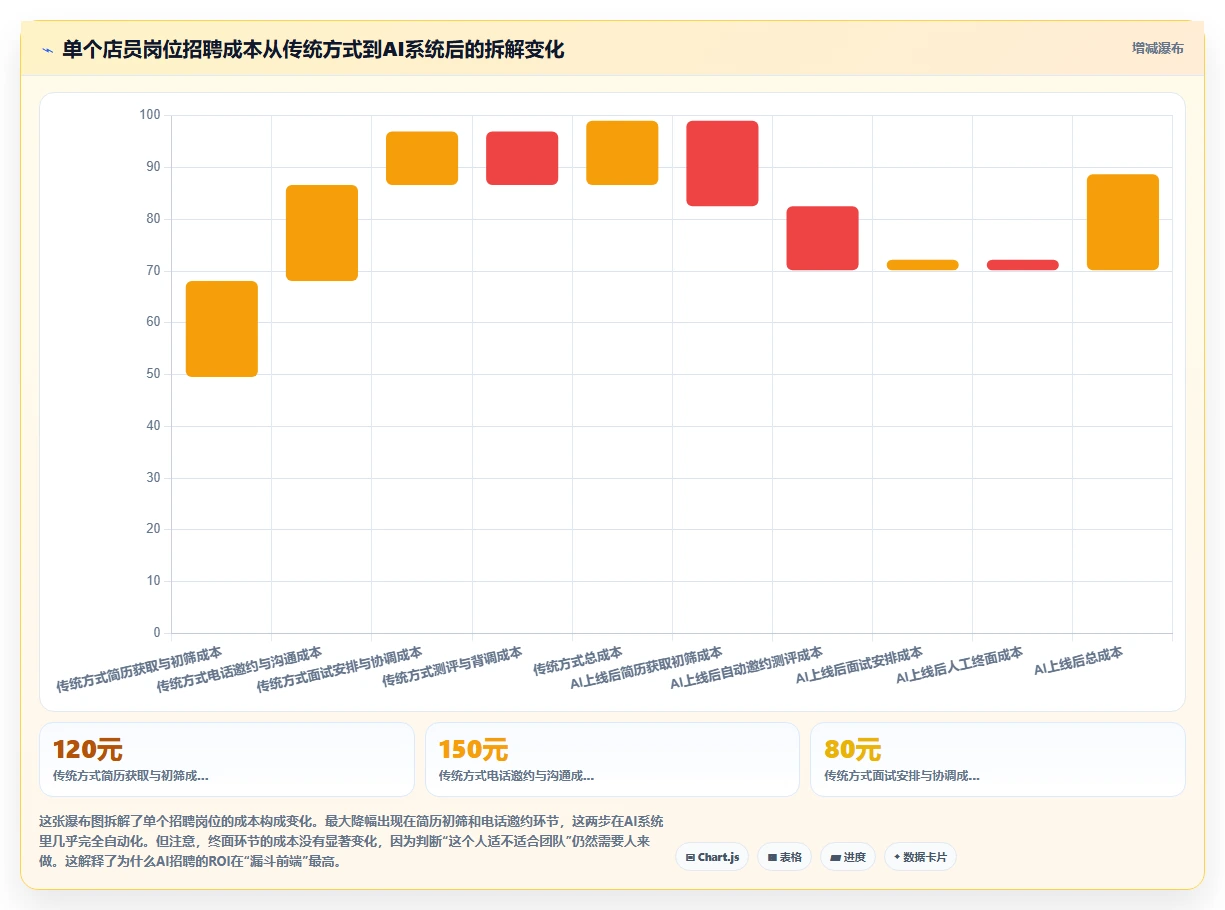Click the AI上线后简历获取初筛成本 red bar
The width and height of the screenshot is (1225, 910).
coord(722,164)
